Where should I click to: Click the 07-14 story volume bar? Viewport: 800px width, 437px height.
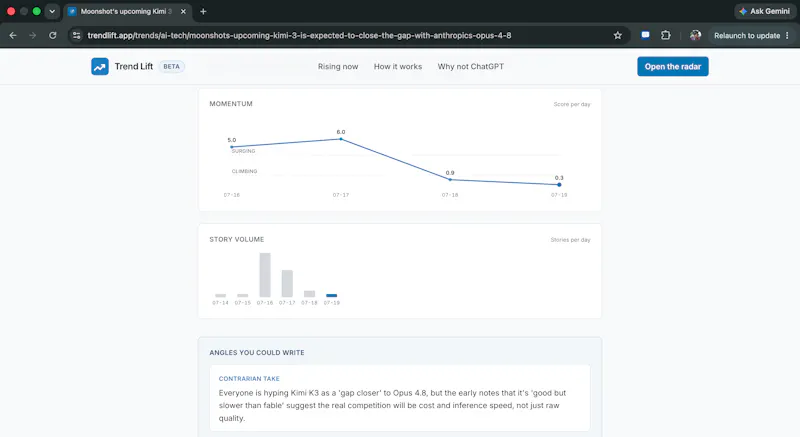click(x=220, y=295)
